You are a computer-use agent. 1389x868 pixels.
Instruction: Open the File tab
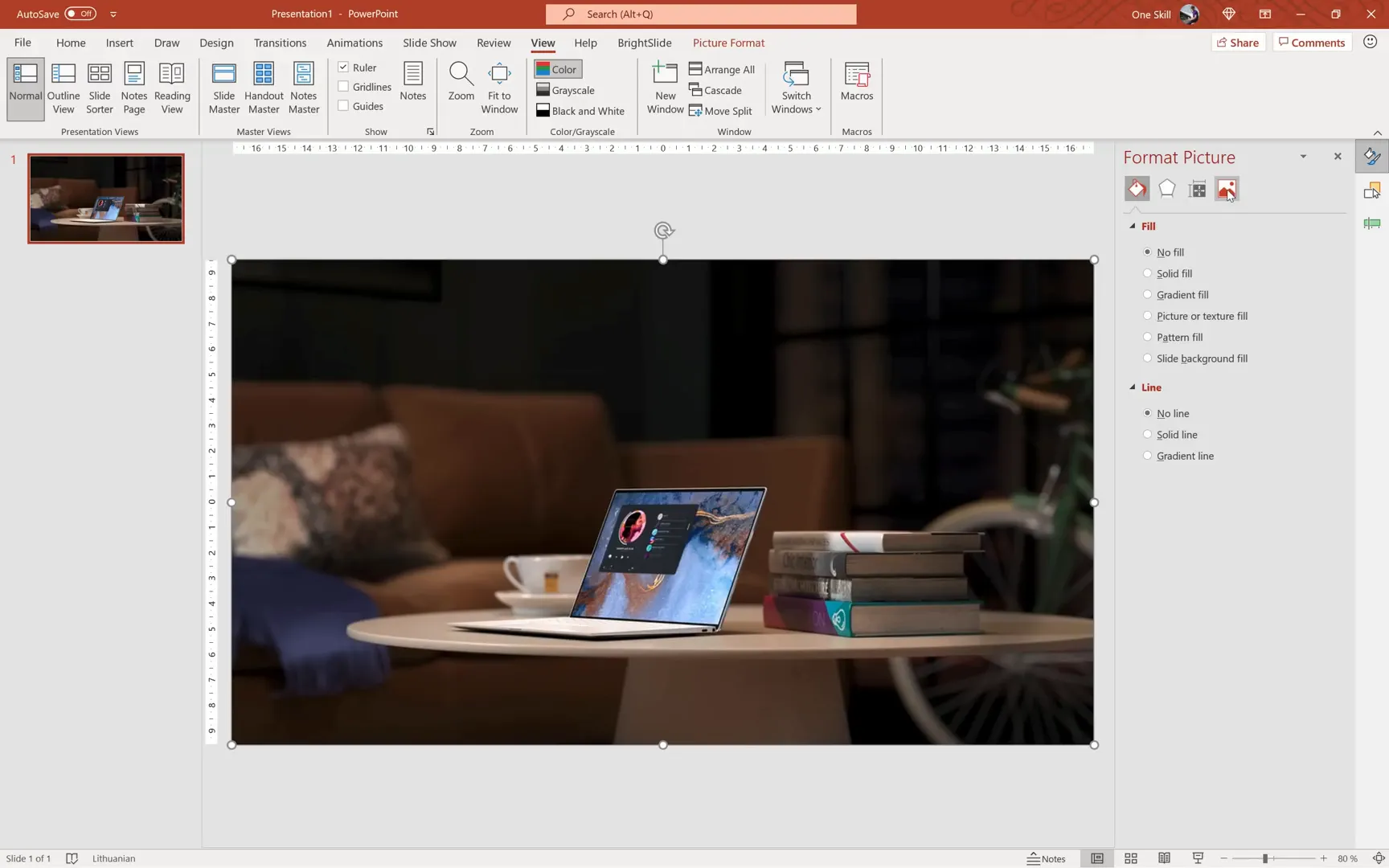click(x=23, y=43)
